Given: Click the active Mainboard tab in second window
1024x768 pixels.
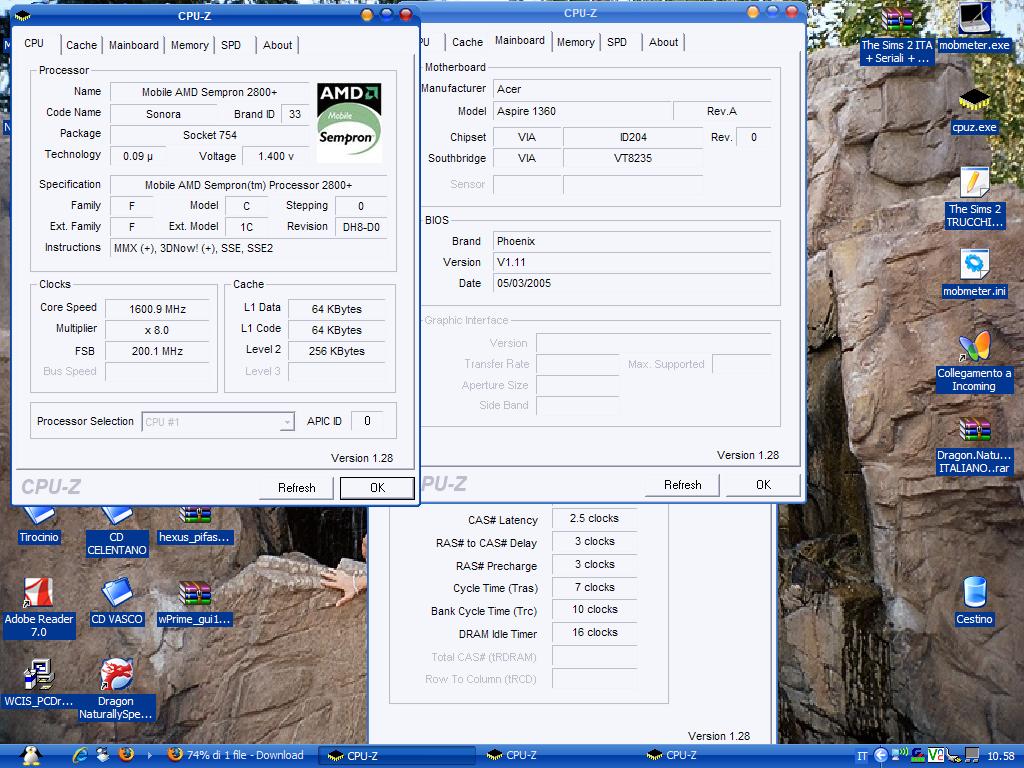Looking at the screenshot, I should (x=520, y=40).
